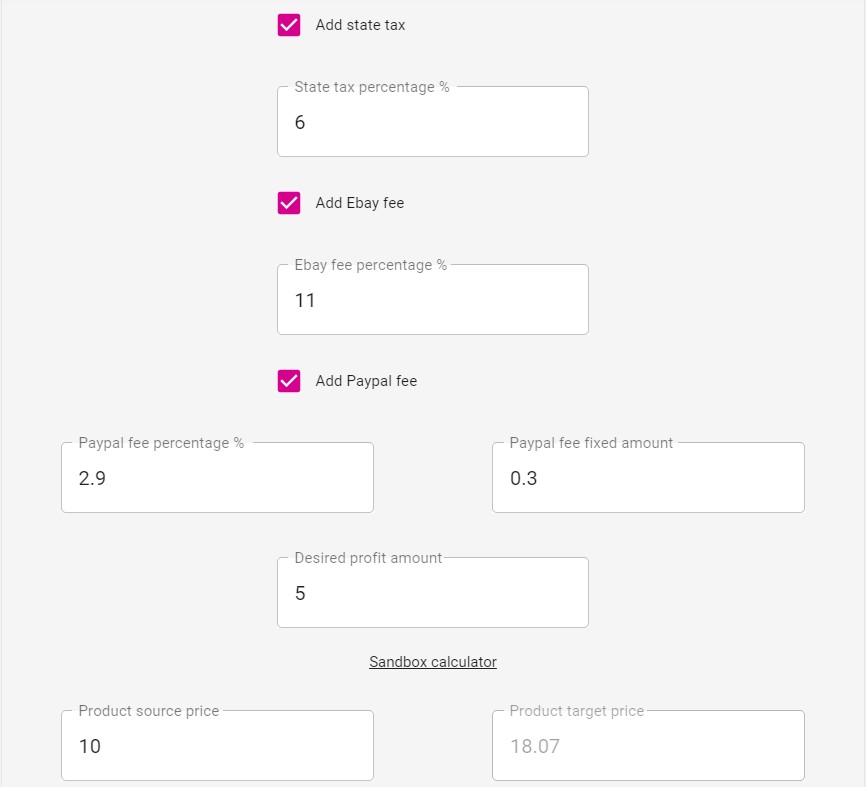Image resolution: width=867 pixels, height=787 pixels.
Task: Select the Ebay fee percentage input
Action: [x=432, y=300]
